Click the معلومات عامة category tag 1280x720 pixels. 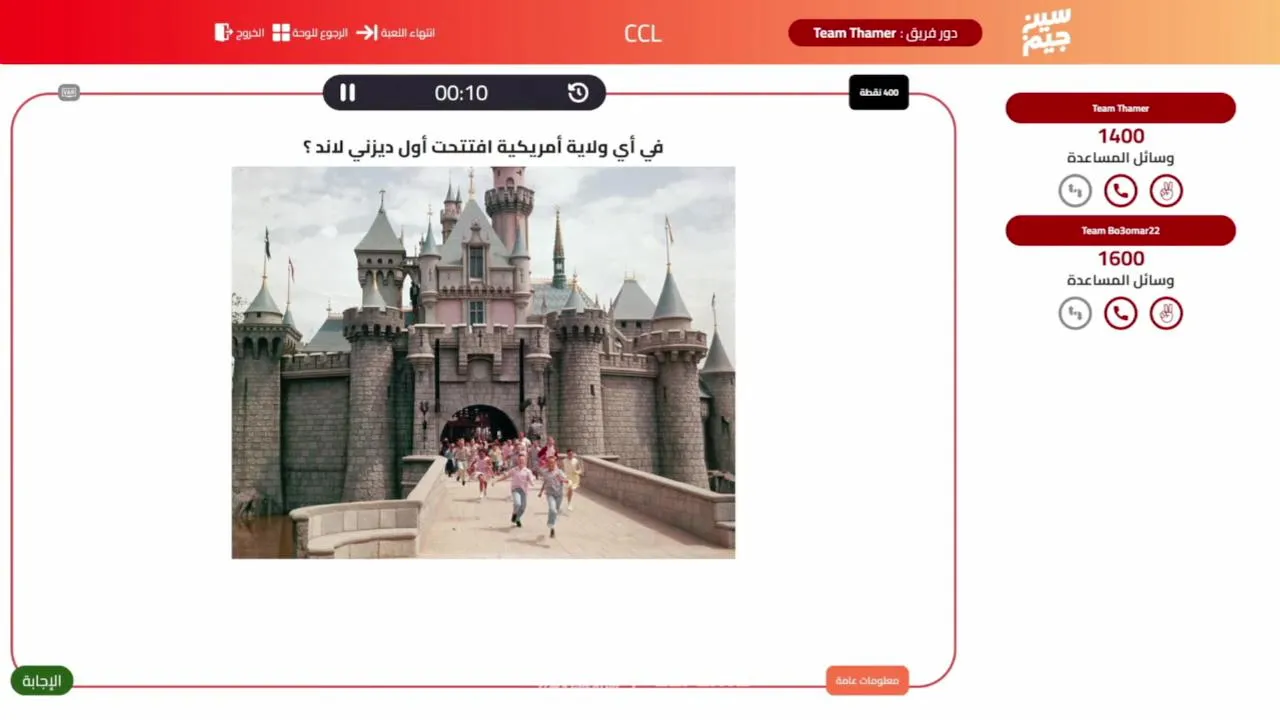pyautogui.click(x=867, y=681)
